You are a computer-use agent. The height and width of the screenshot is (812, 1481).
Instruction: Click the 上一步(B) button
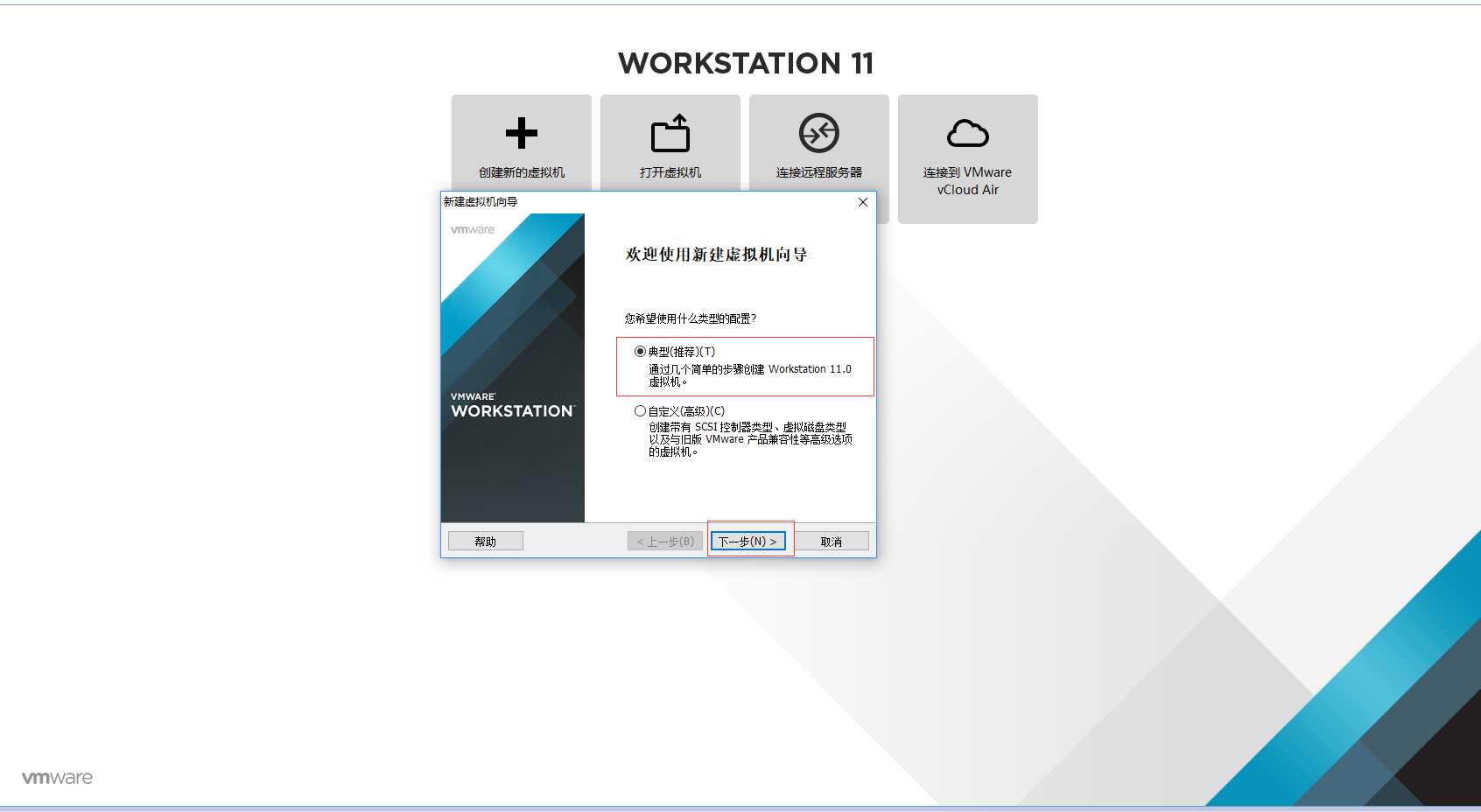(x=665, y=542)
